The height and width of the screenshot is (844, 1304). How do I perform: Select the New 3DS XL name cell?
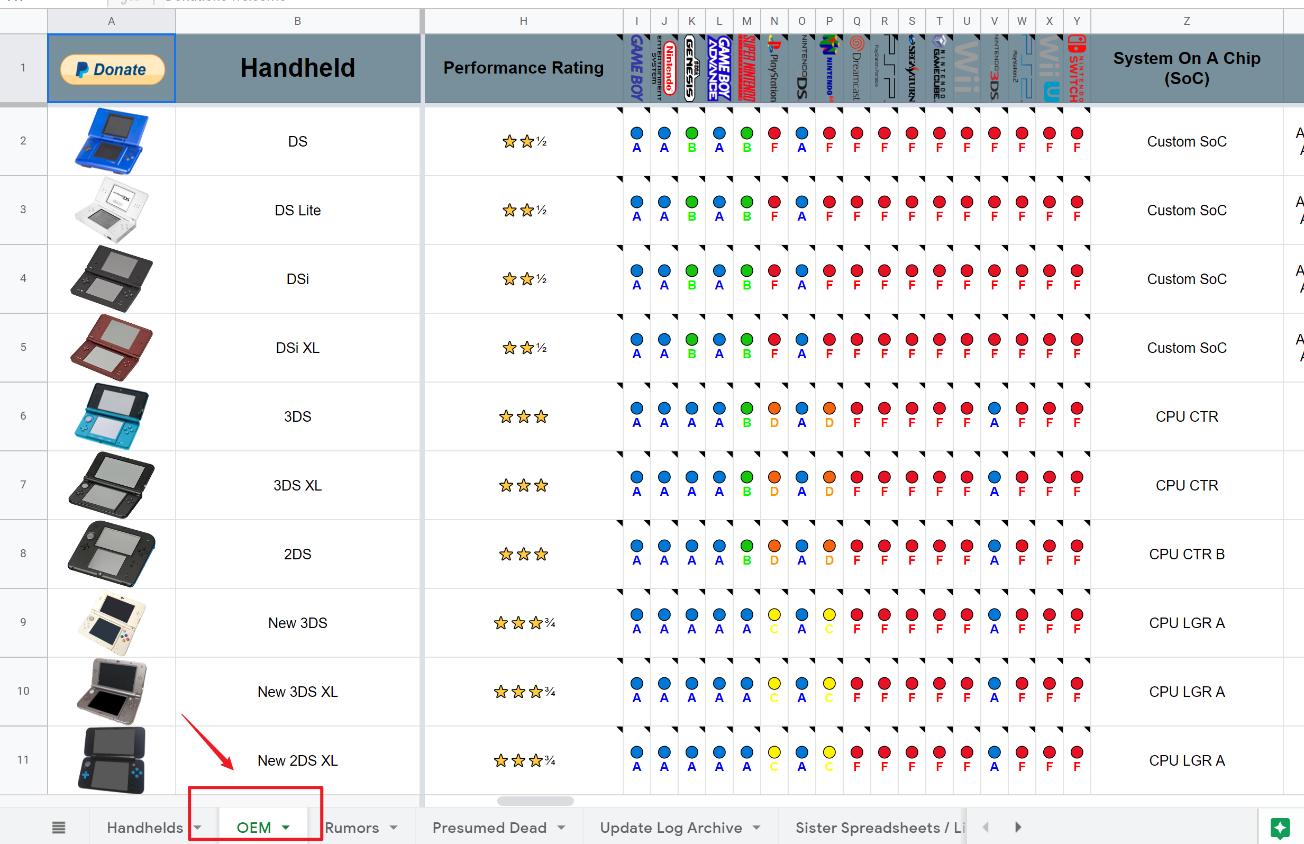(x=297, y=691)
